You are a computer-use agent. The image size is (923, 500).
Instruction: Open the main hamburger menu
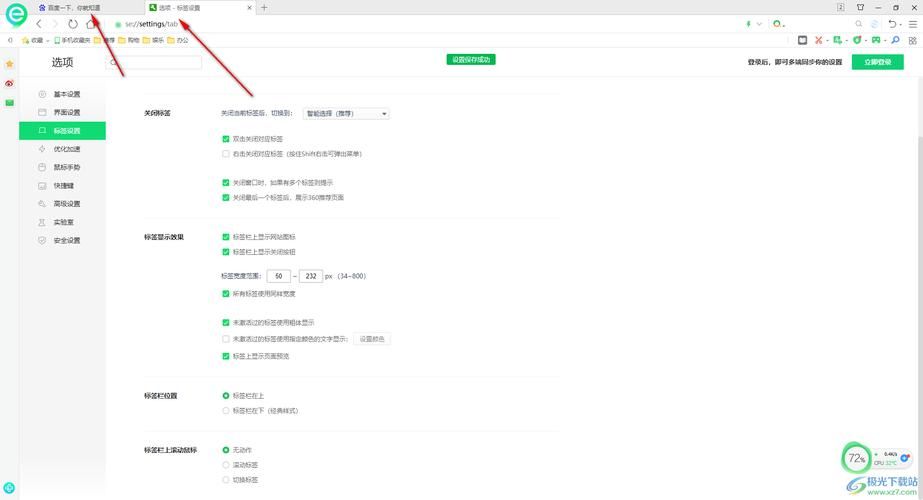click(x=913, y=24)
